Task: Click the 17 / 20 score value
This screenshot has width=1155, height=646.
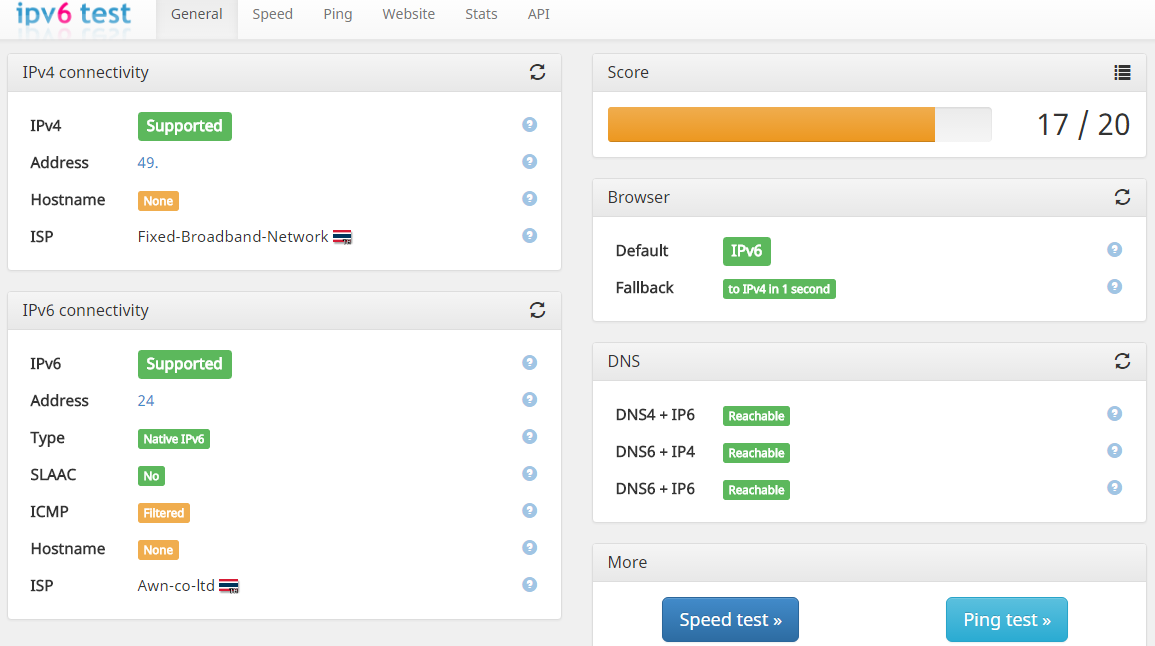Action: click(1083, 124)
